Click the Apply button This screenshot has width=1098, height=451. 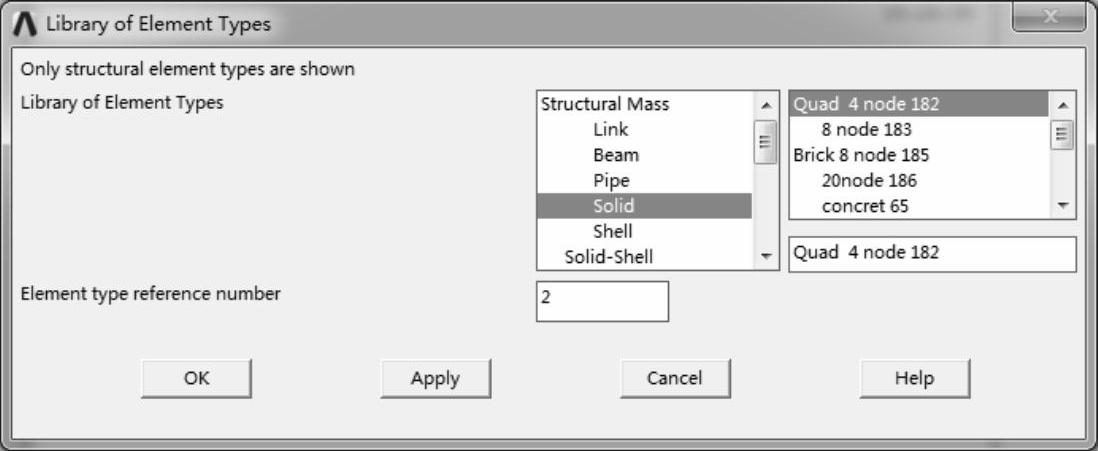(435, 378)
